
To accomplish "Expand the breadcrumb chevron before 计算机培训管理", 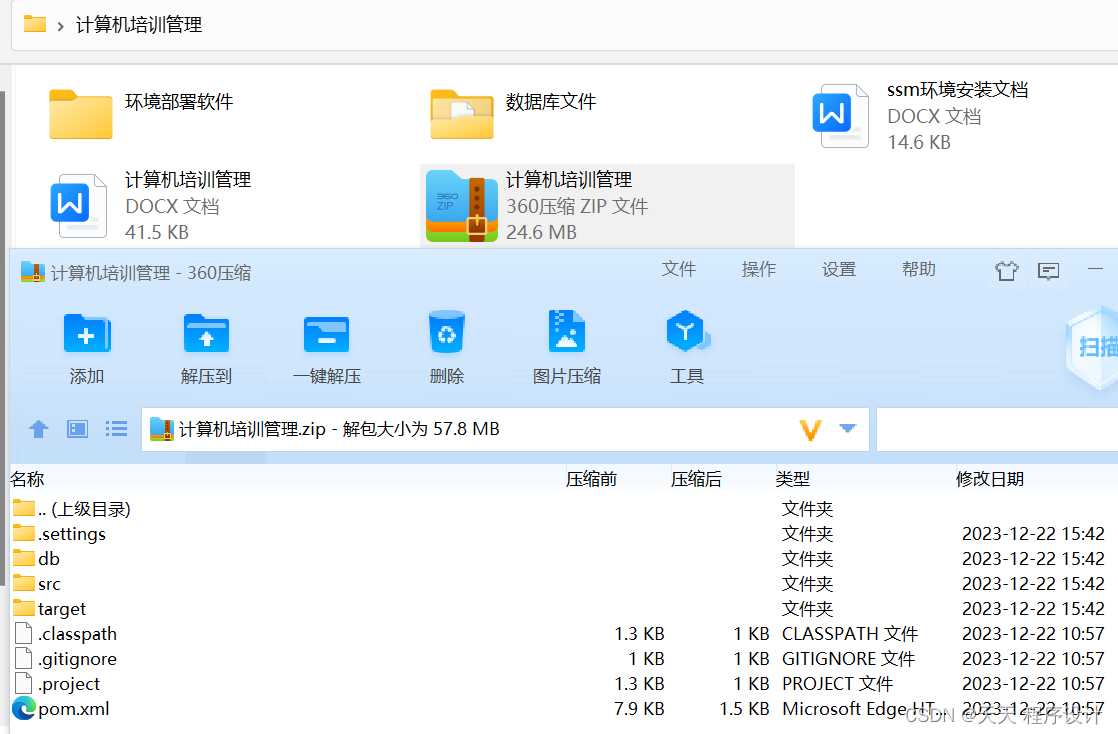I will (61, 26).
